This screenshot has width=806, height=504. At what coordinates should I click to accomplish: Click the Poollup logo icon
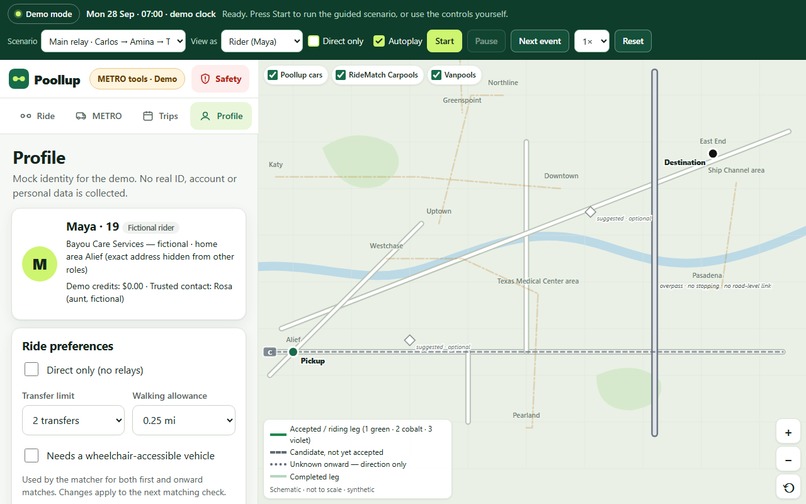coord(19,79)
